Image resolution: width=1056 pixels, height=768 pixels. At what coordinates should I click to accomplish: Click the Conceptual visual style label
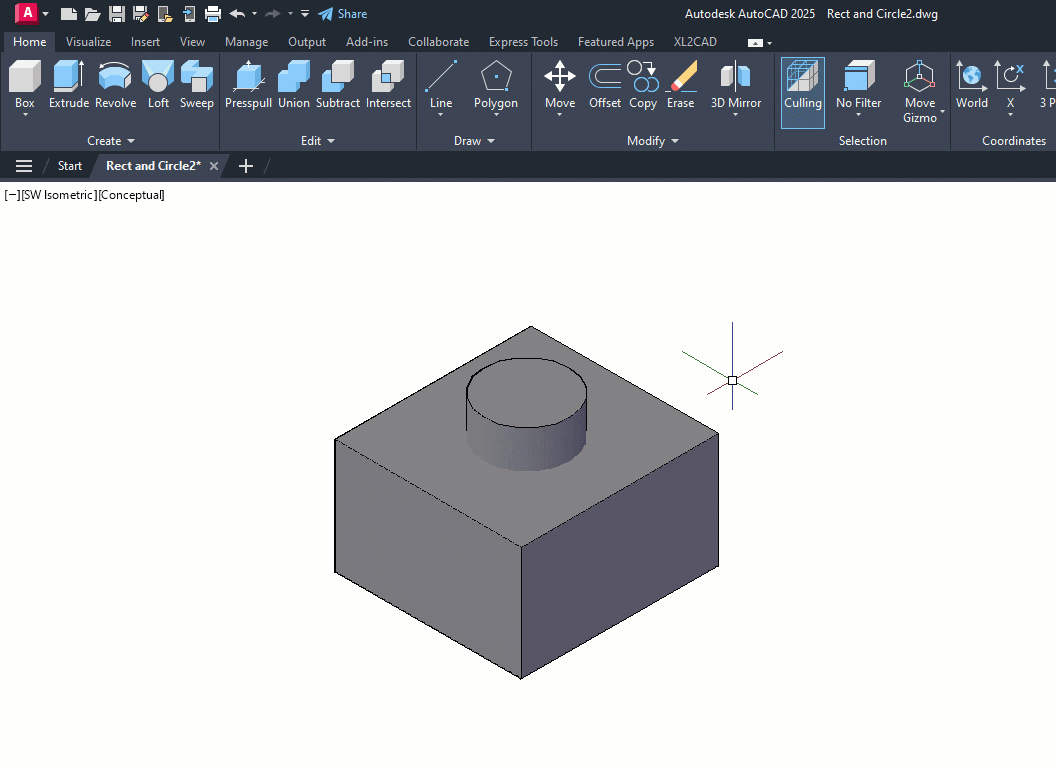point(131,195)
